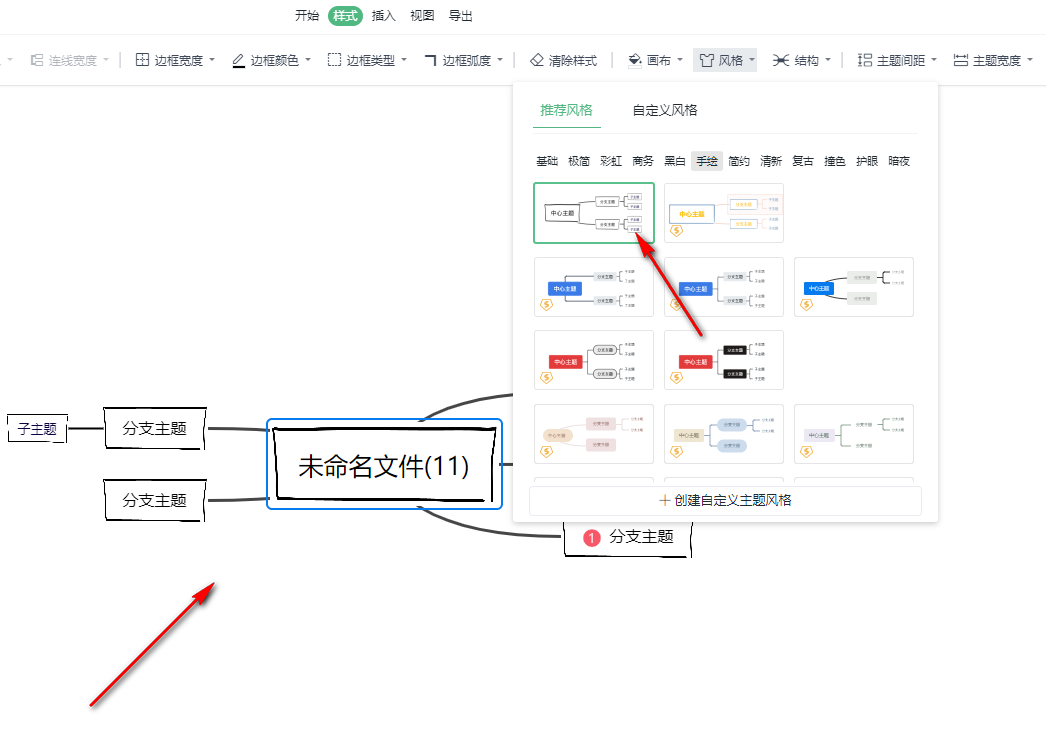Image resolution: width=1046 pixels, height=730 pixels.
Task: Select the light purple center style thumbnail
Action: [854, 434]
